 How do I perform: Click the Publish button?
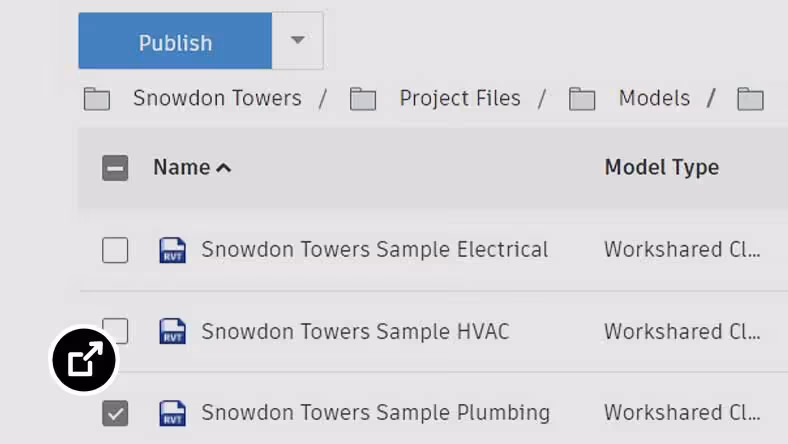(175, 42)
